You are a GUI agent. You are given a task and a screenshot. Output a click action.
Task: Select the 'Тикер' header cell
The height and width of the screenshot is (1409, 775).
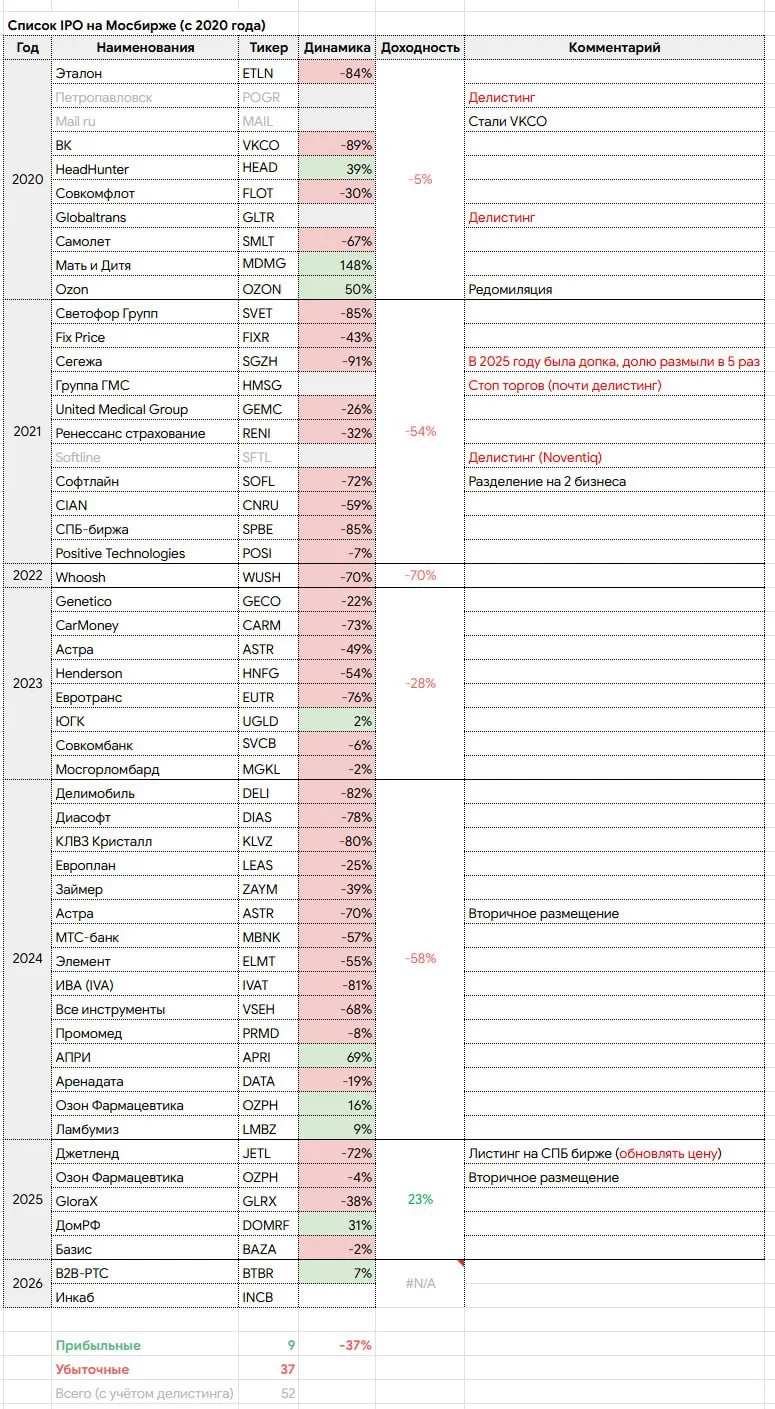coord(268,48)
